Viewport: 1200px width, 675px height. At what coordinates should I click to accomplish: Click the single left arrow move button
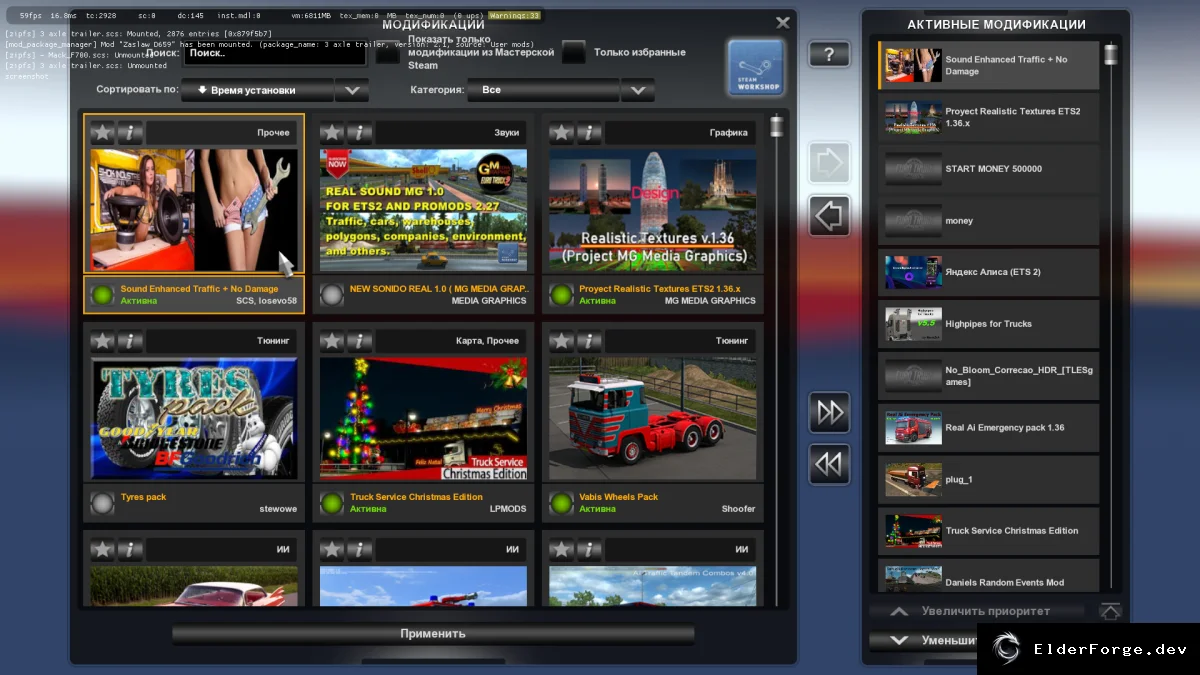click(829, 215)
